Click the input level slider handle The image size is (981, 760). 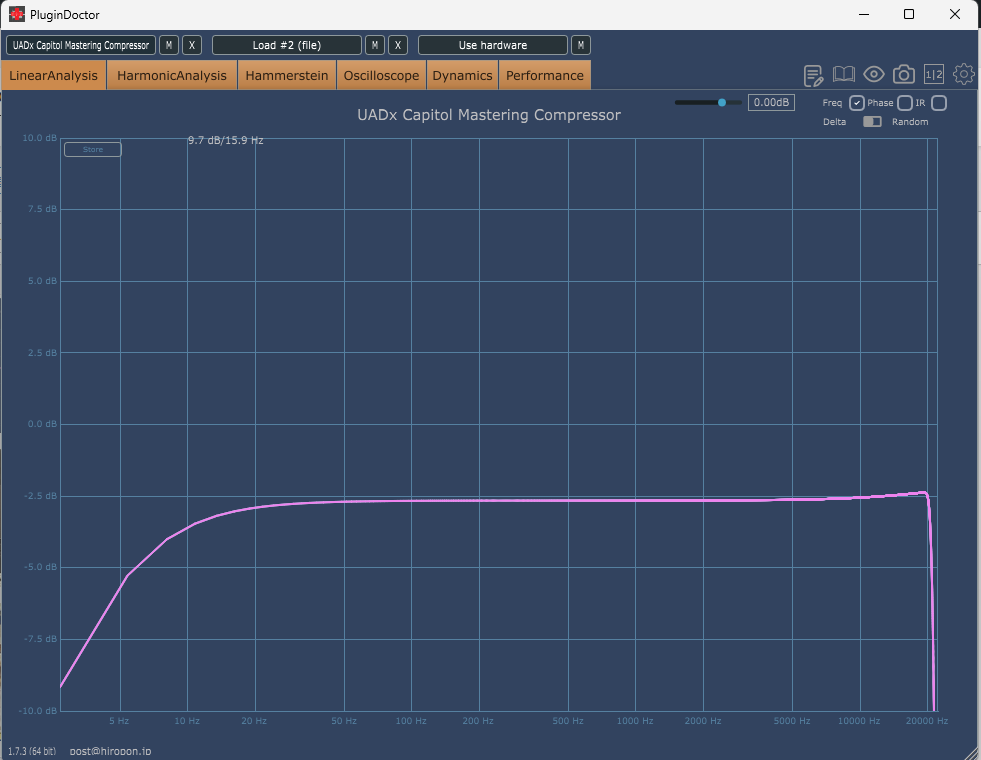[x=721, y=103]
